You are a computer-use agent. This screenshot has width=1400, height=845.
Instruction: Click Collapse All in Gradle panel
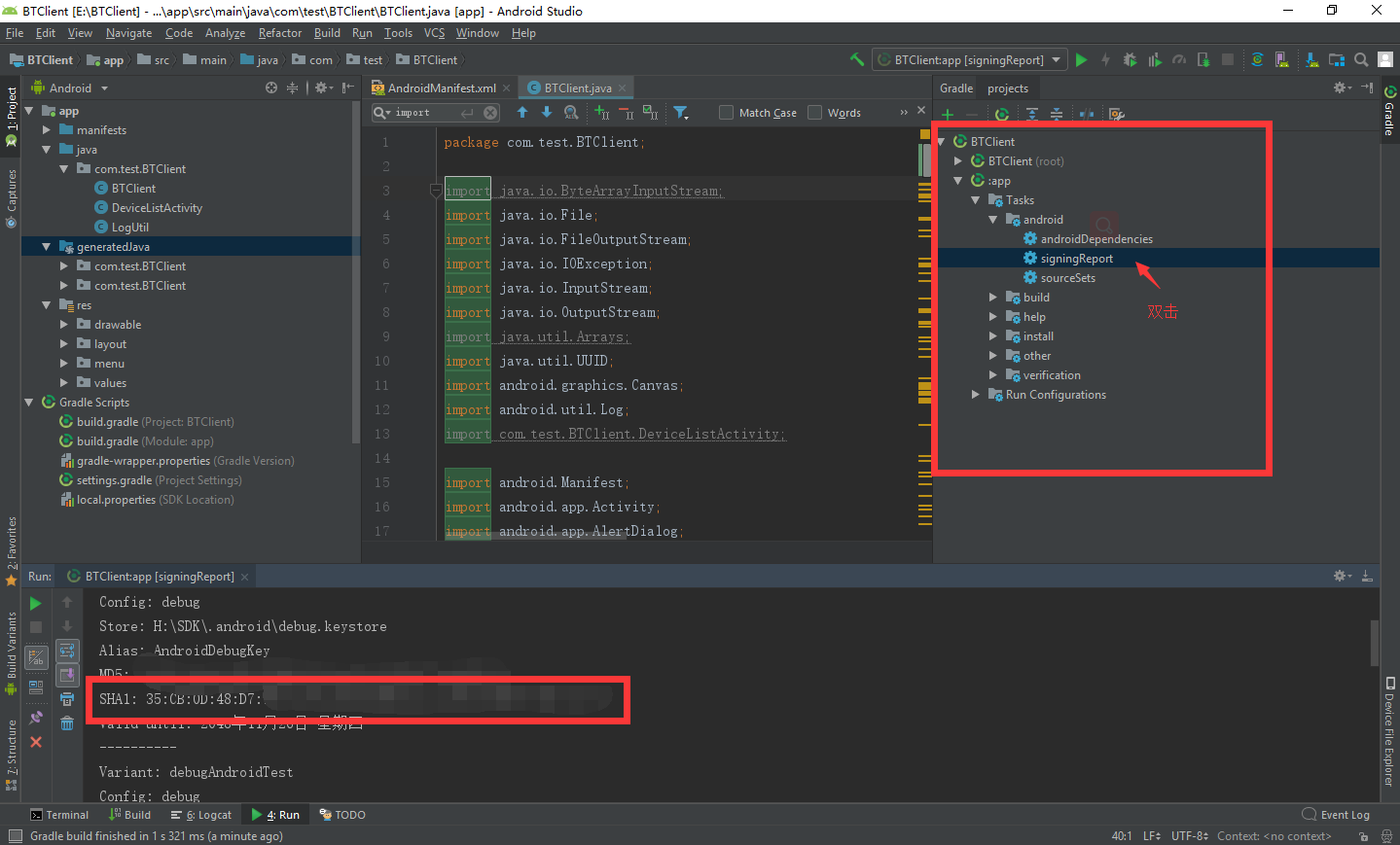coord(1057,114)
